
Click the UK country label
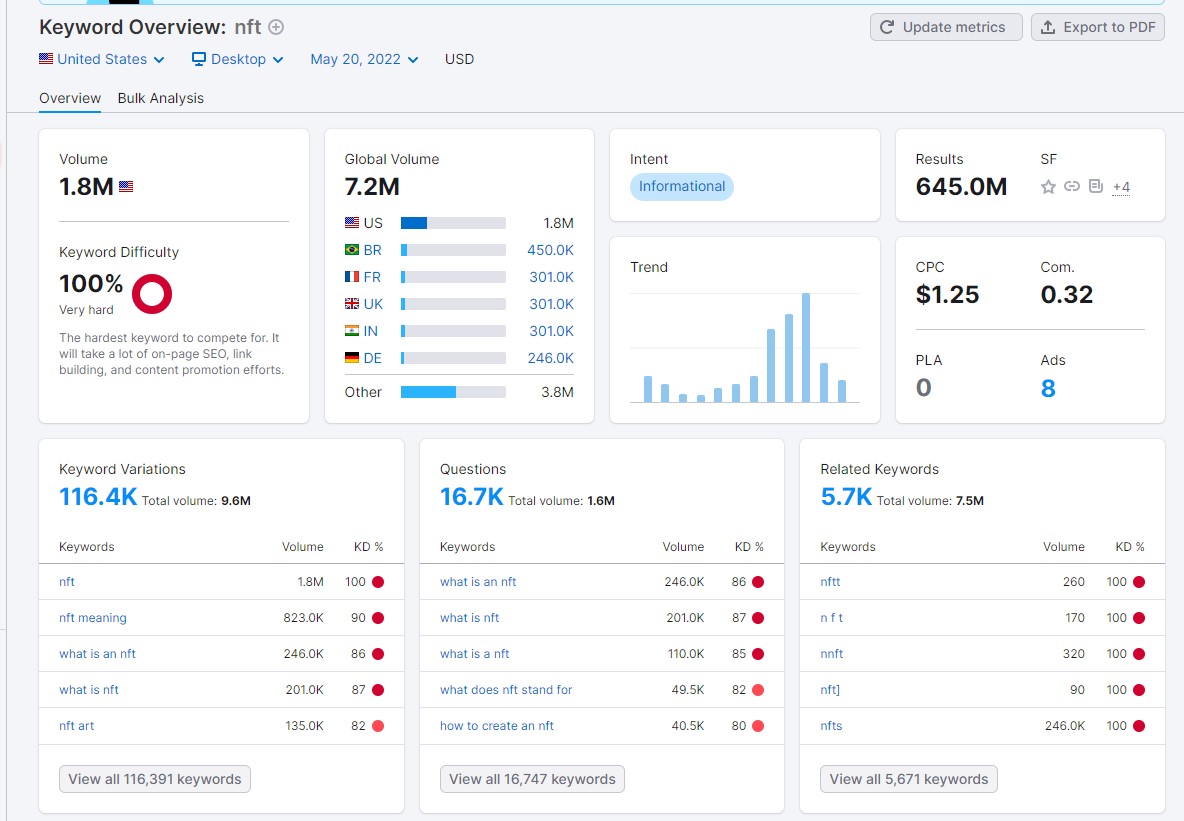pyautogui.click(x=373, y=304)
